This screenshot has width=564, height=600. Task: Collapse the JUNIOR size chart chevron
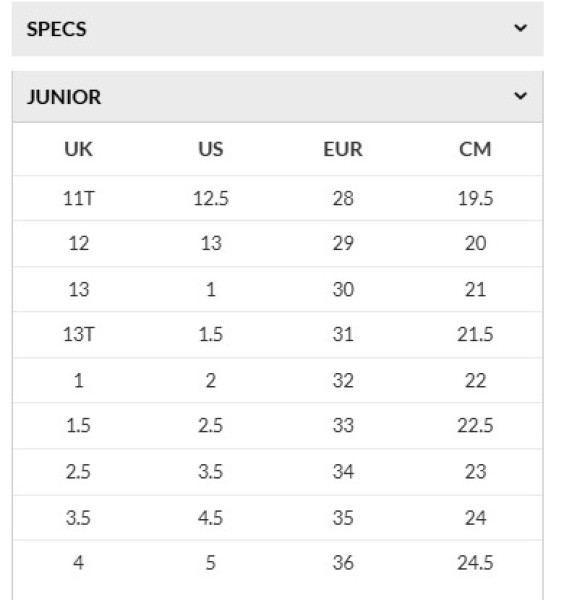(520, 96)
